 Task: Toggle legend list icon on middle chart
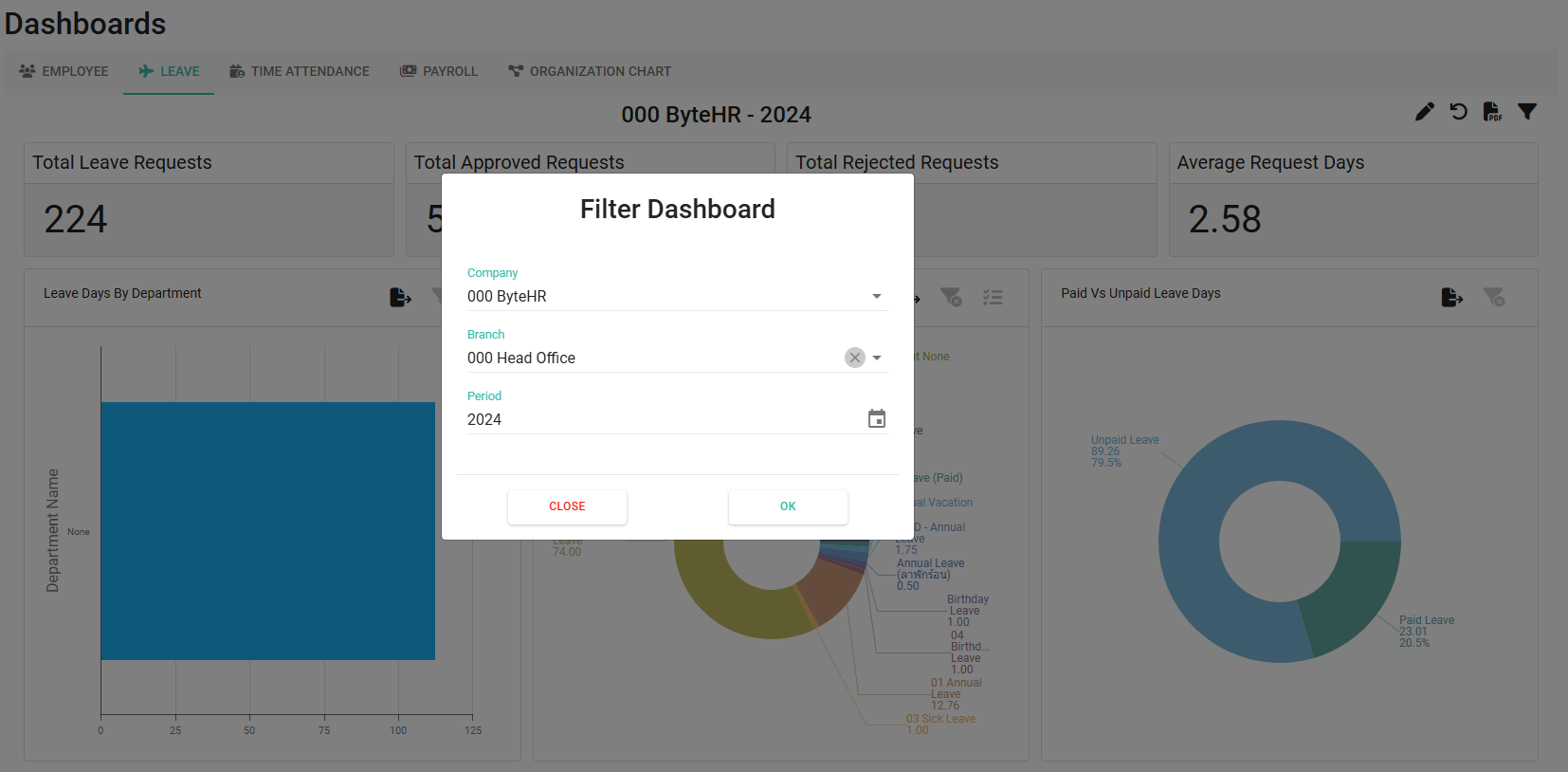[x=993, y=298]
